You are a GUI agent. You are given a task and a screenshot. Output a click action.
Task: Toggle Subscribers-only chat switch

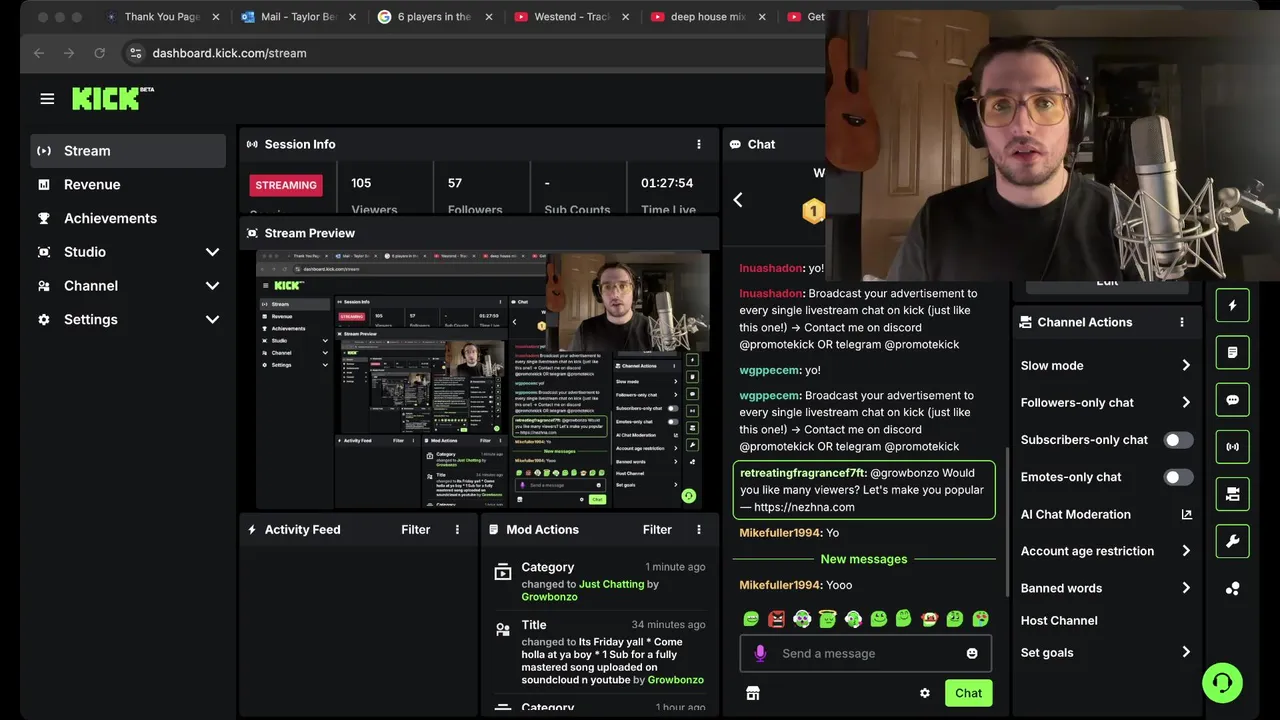pyautogui.click(x=1179, y=440)
